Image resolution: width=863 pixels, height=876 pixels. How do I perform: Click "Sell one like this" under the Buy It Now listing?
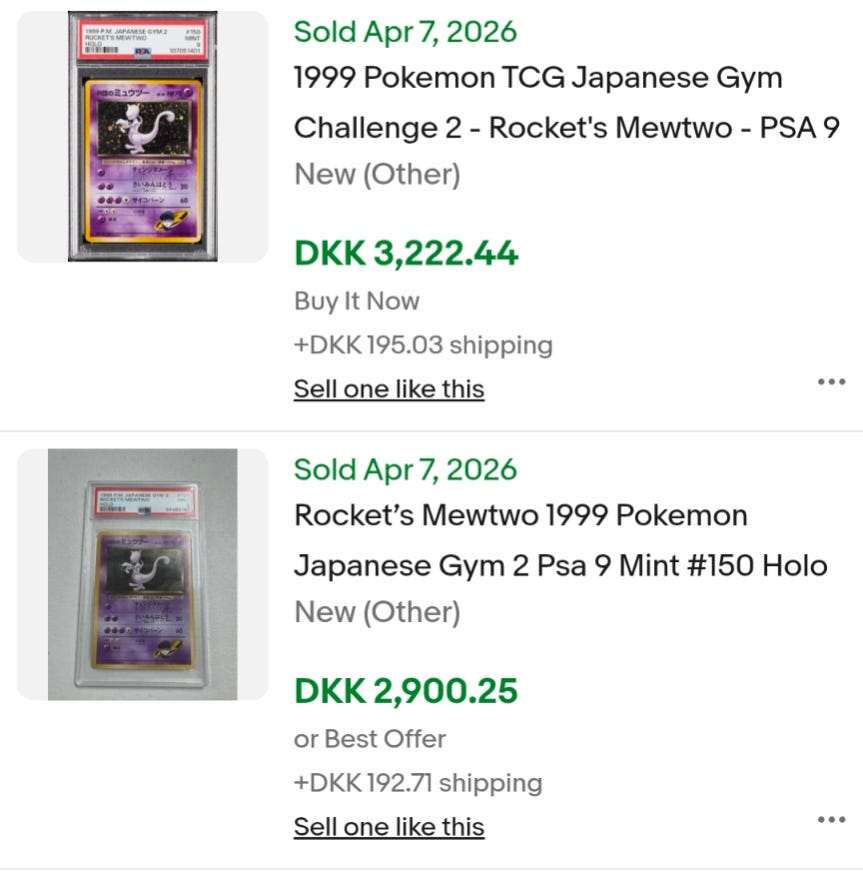coord(389,389)
